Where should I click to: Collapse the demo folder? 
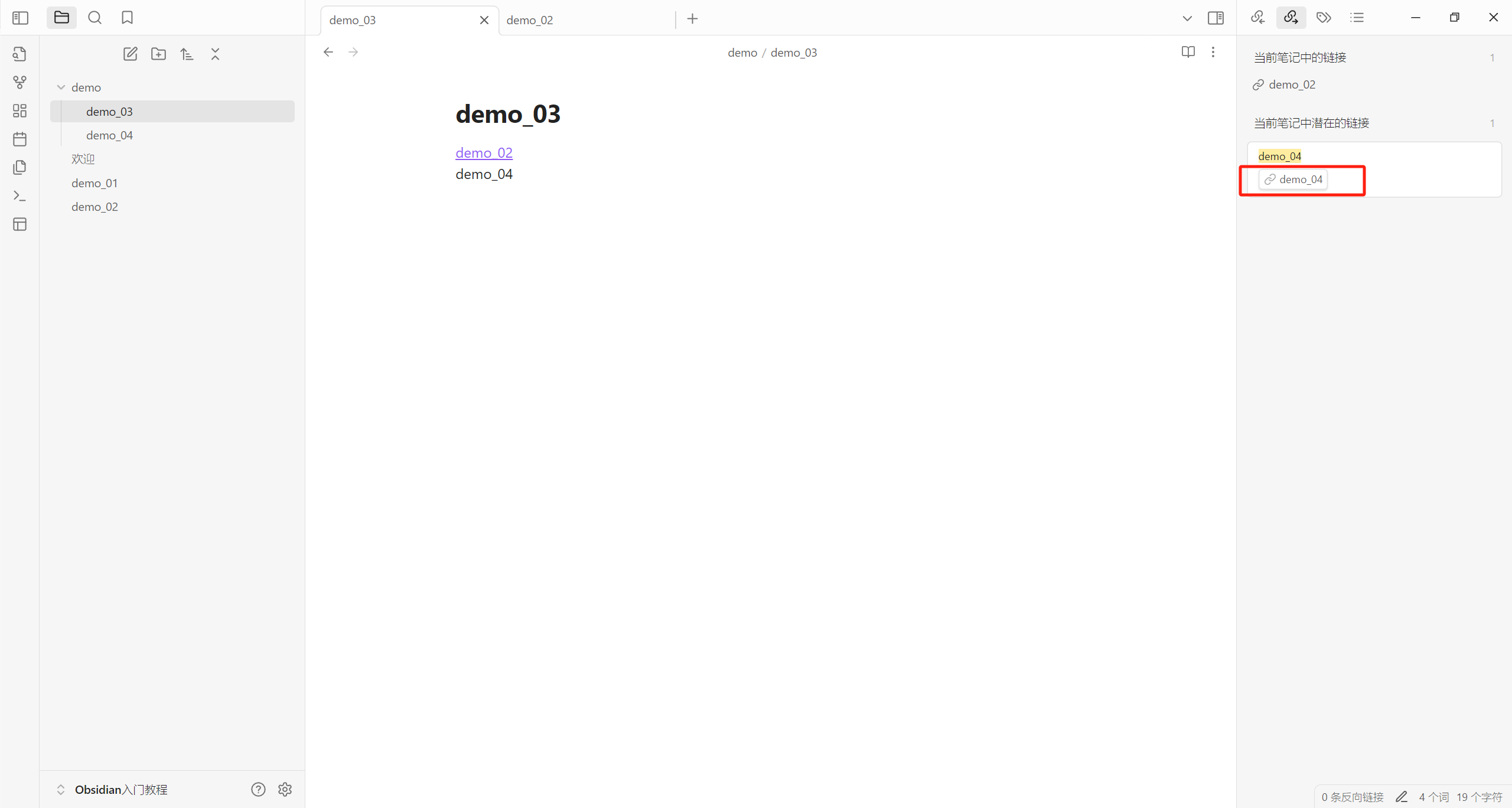61,87
